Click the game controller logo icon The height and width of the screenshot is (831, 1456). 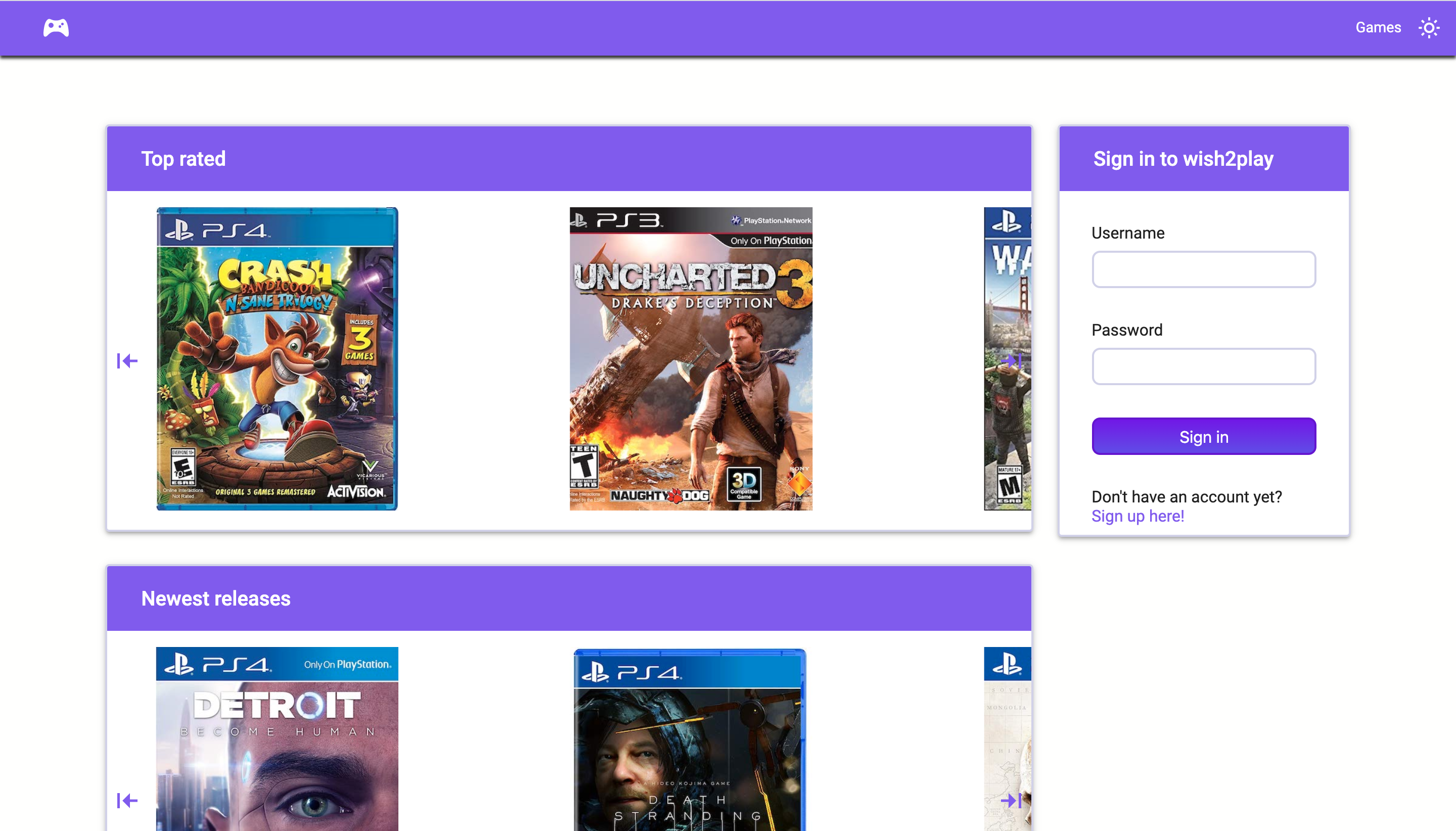click(56, 27)
